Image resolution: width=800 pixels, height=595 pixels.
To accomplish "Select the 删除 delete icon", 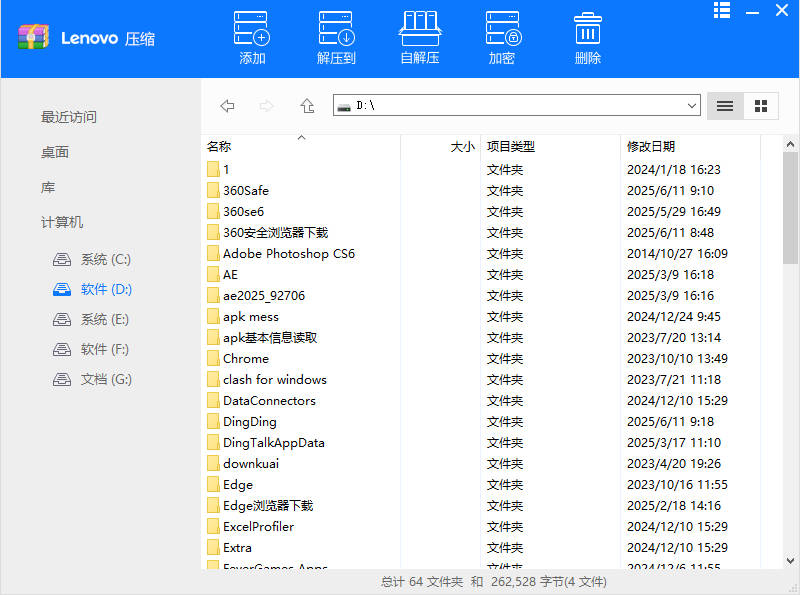I will click(586, 35).
